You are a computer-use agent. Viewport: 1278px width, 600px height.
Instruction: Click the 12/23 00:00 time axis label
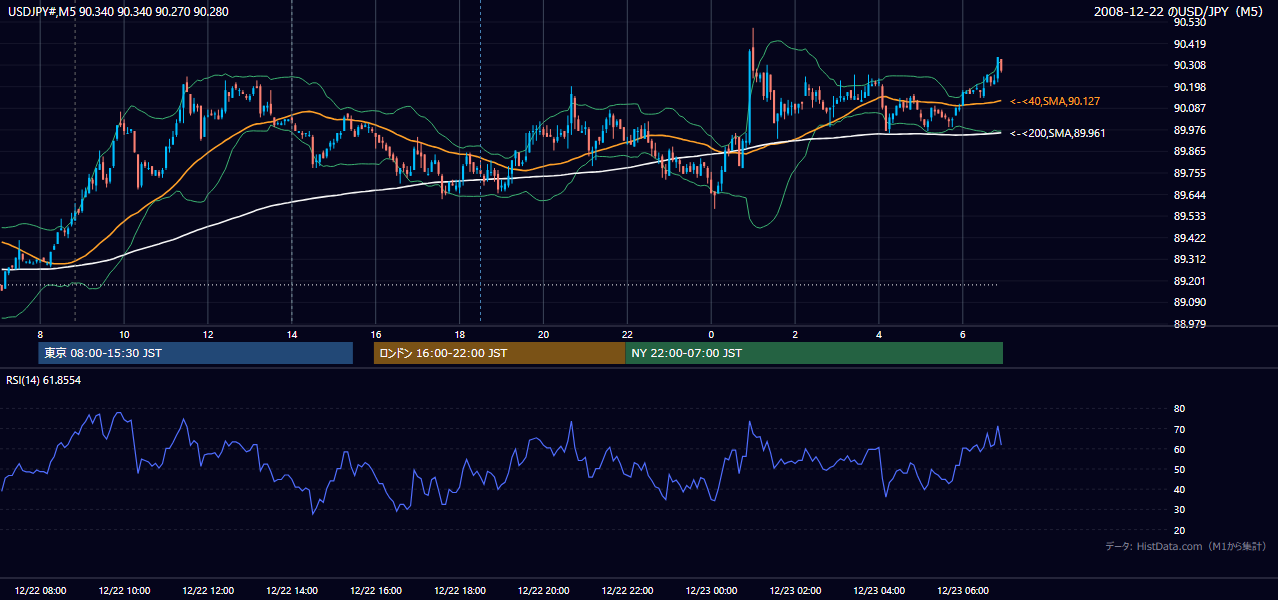click(712, 591)
